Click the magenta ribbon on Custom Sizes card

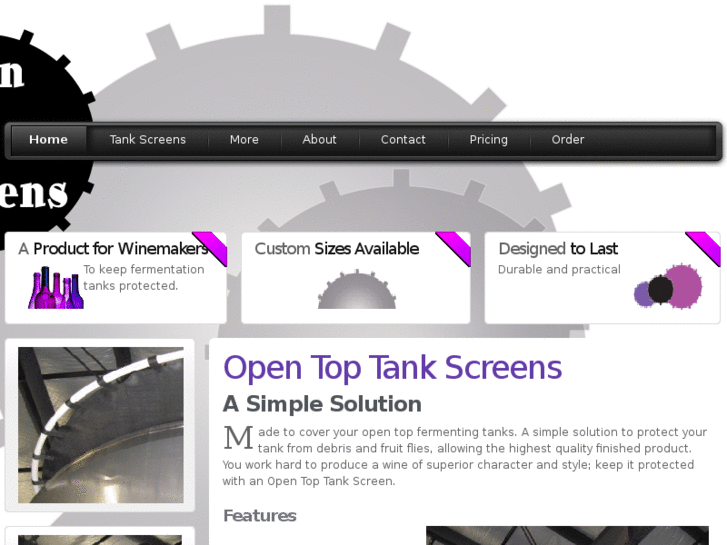pos(453,249)
